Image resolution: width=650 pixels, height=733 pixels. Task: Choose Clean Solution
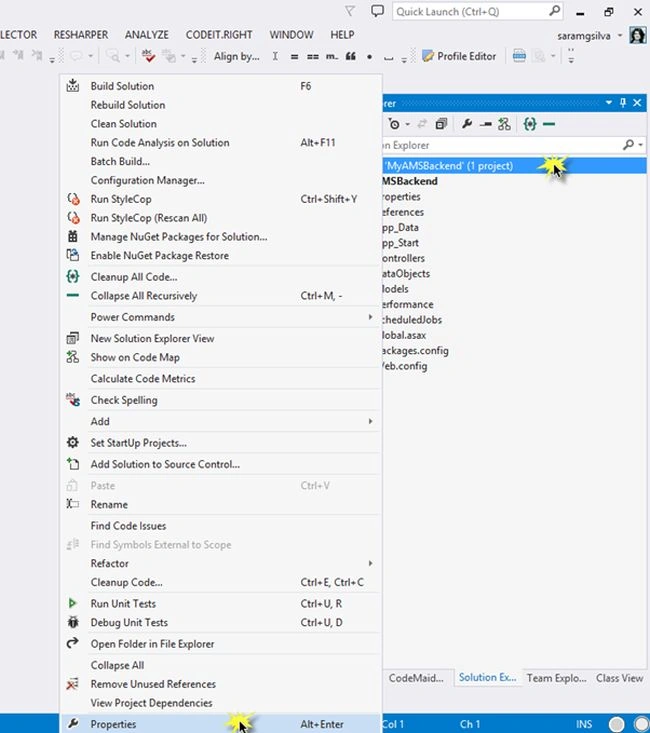tap(221, 123)
